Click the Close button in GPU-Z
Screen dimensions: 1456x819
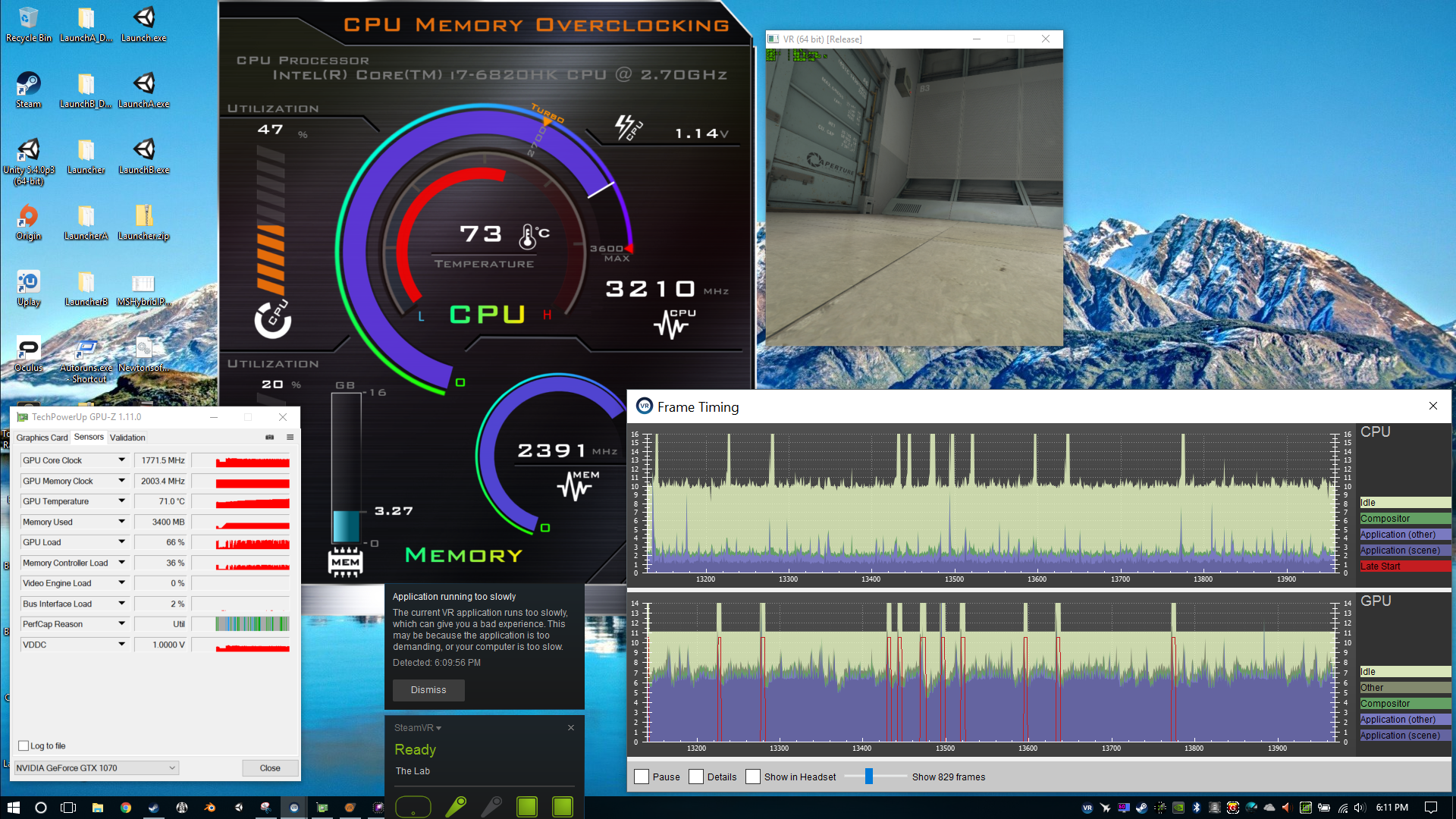270,768
